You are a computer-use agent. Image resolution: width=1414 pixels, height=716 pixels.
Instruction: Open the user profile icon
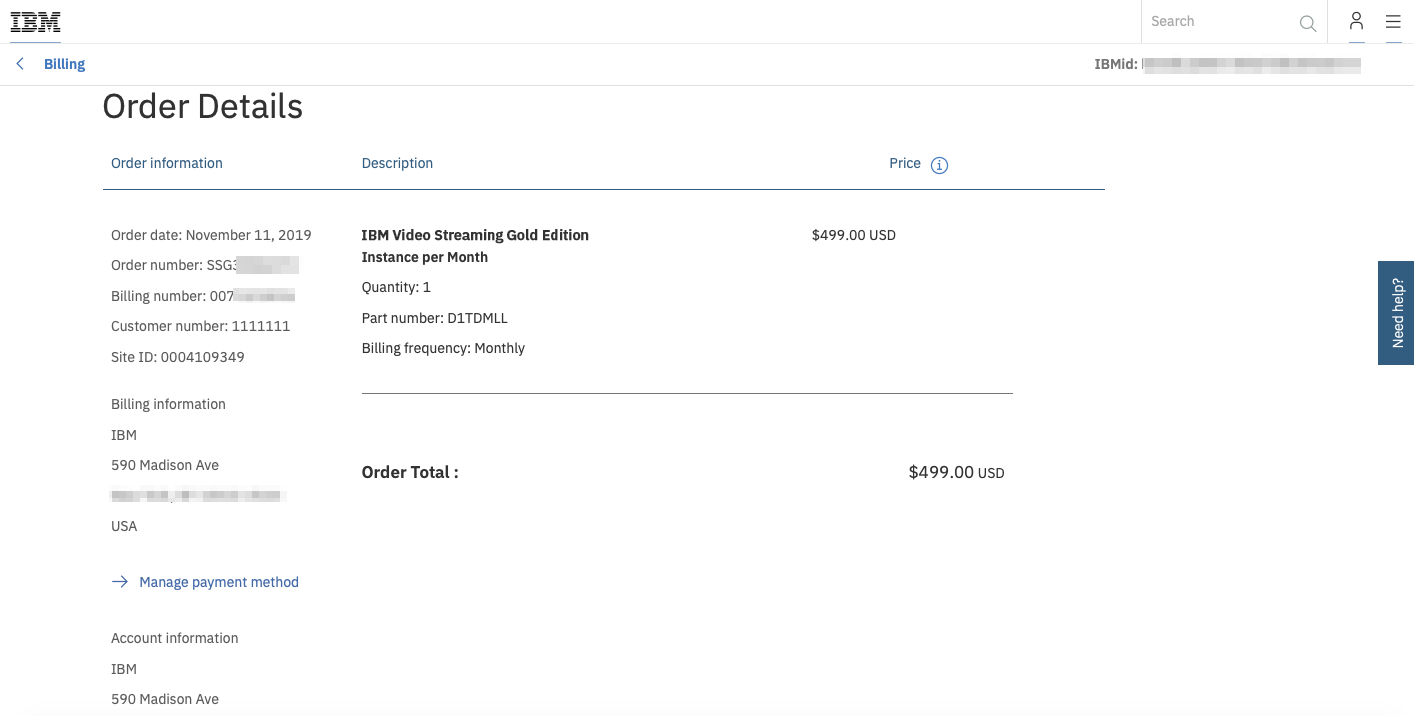pyautogui.click(x=1356, y=21)
